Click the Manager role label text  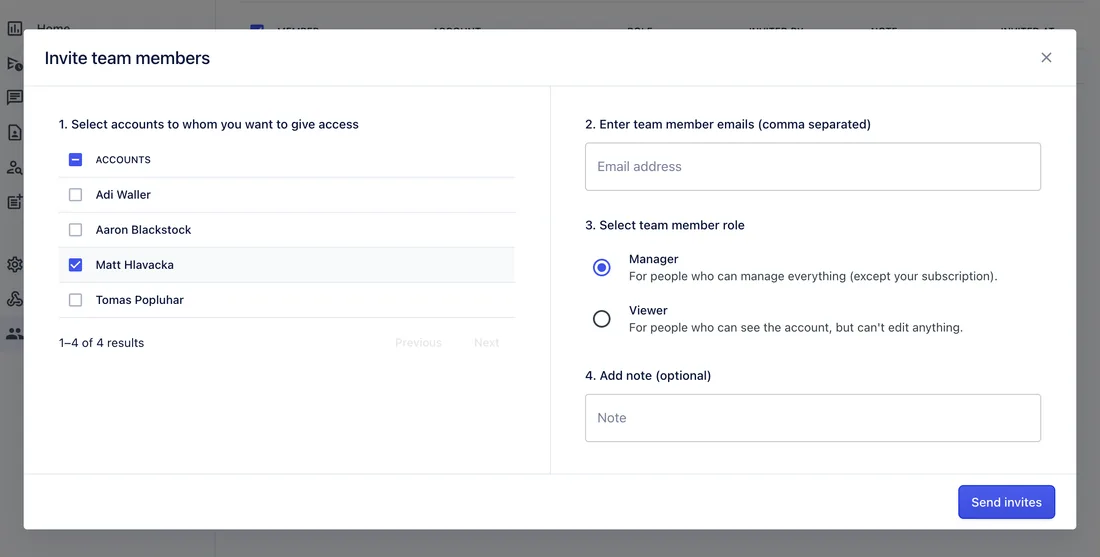[x=653, y=259]
